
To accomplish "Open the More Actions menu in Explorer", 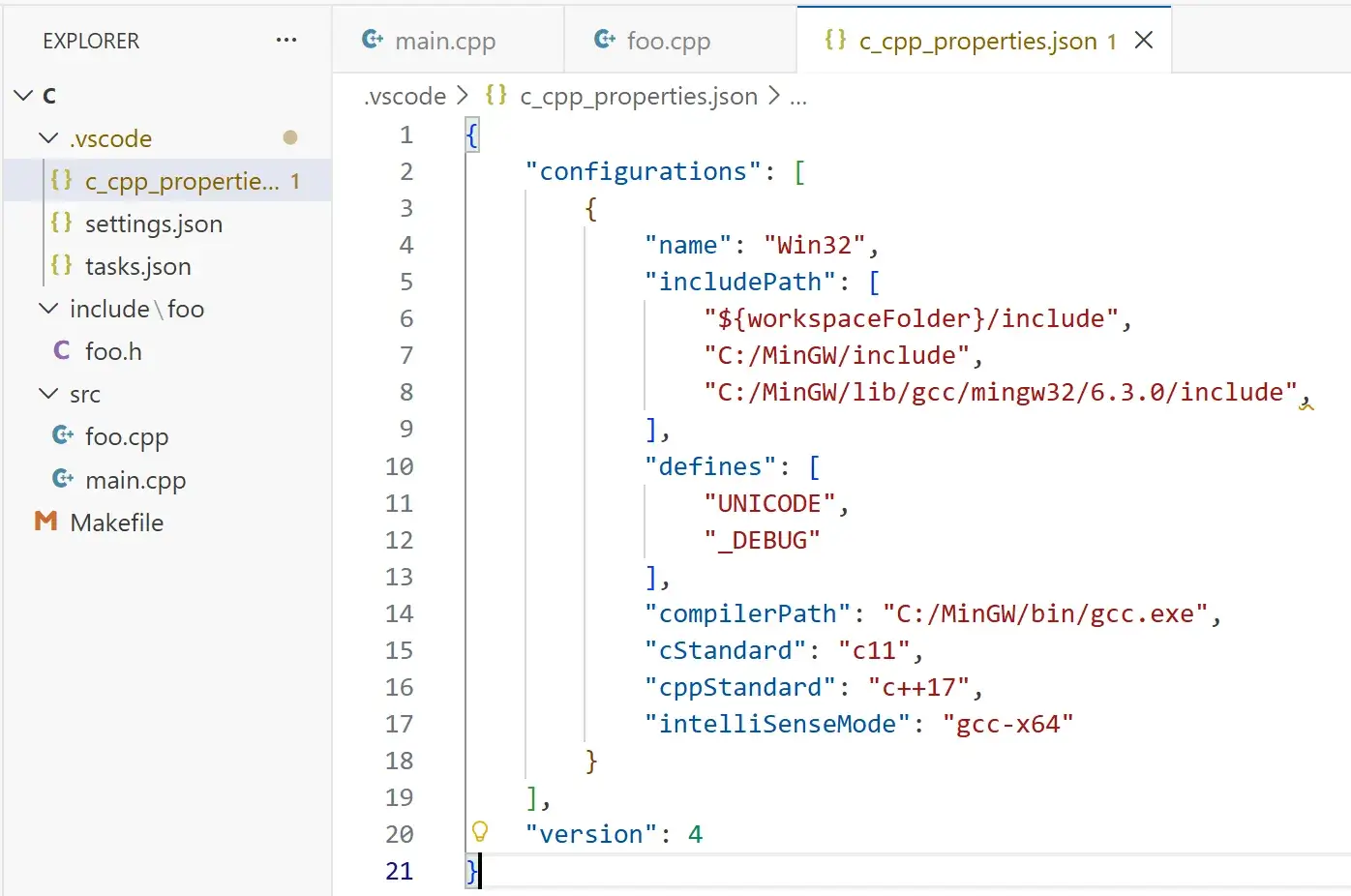I will (x=285, y=40).
